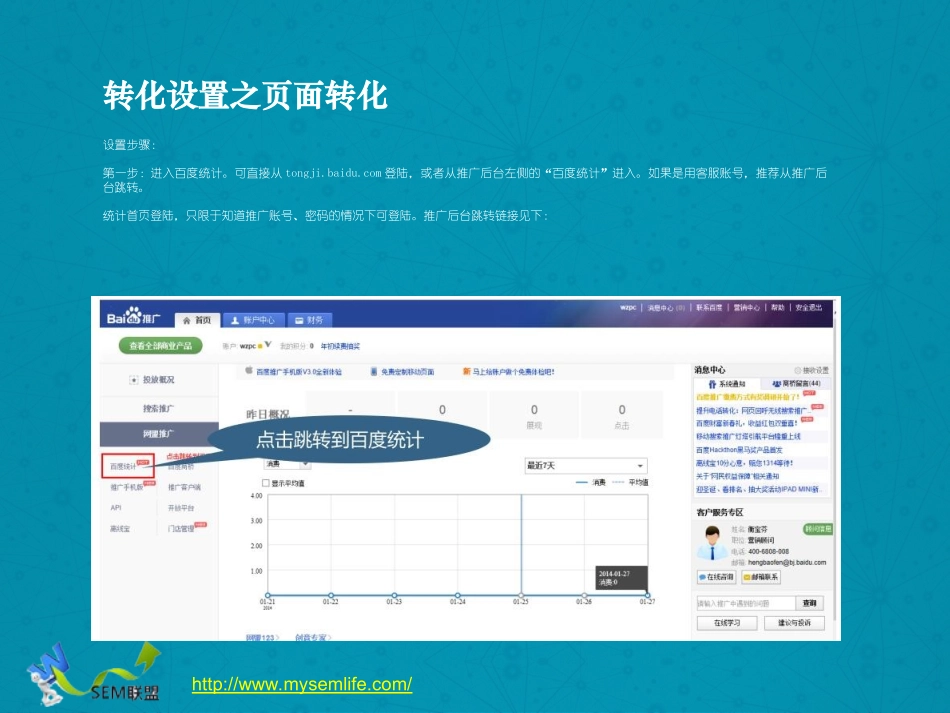Viewport: 950px width, 713px height.
Task: Click wzpc username in top bar
Action: coord(628,308)
